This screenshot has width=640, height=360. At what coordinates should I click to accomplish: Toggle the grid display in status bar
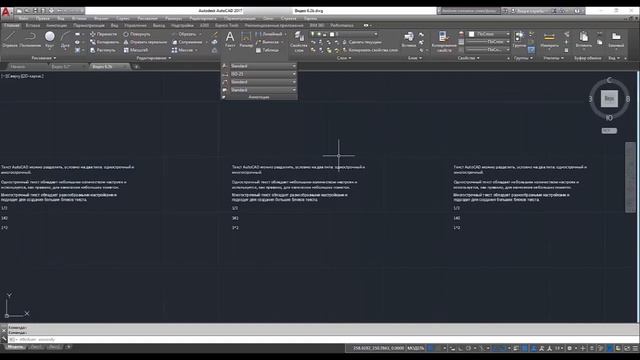(431, 348)
